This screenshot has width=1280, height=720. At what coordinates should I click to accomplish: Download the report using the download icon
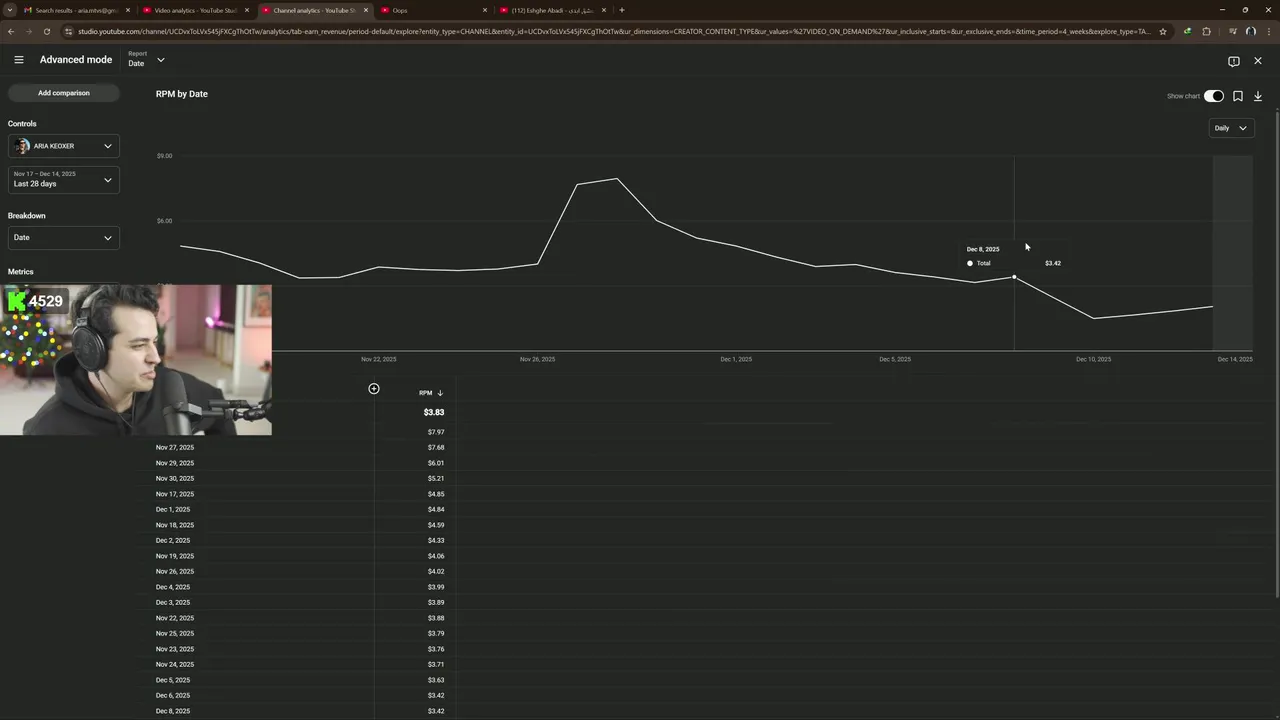(1258, 96)
